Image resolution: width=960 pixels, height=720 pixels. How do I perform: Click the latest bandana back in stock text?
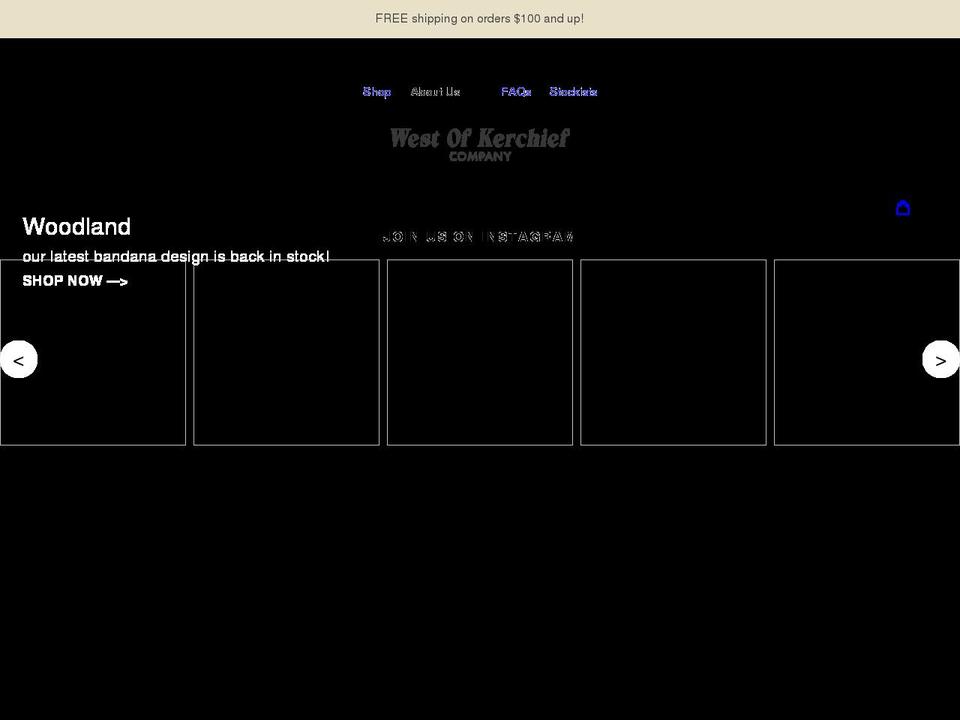coord(176,256)
